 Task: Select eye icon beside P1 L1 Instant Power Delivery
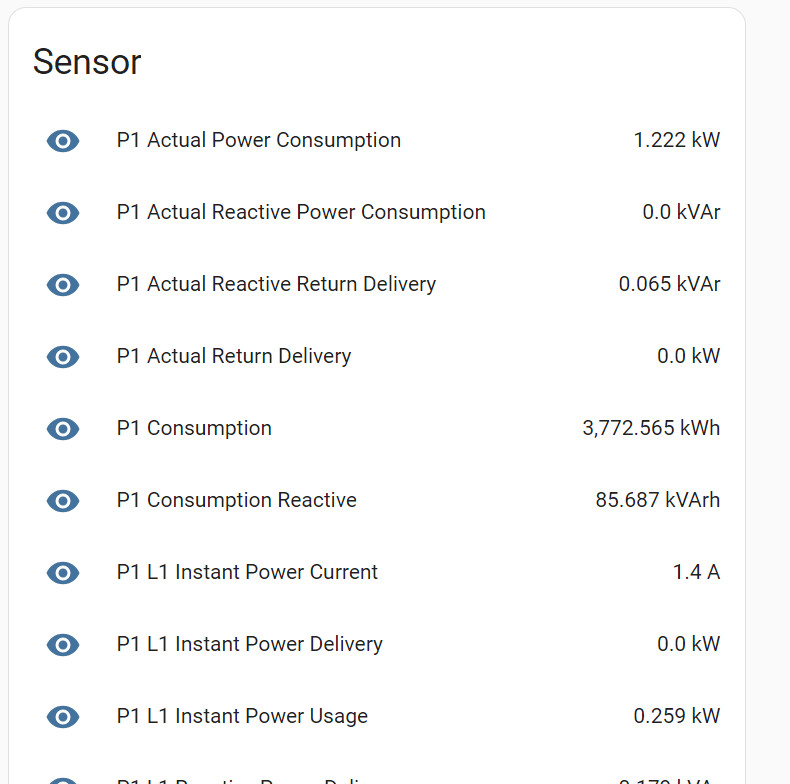tap(63, 645)
